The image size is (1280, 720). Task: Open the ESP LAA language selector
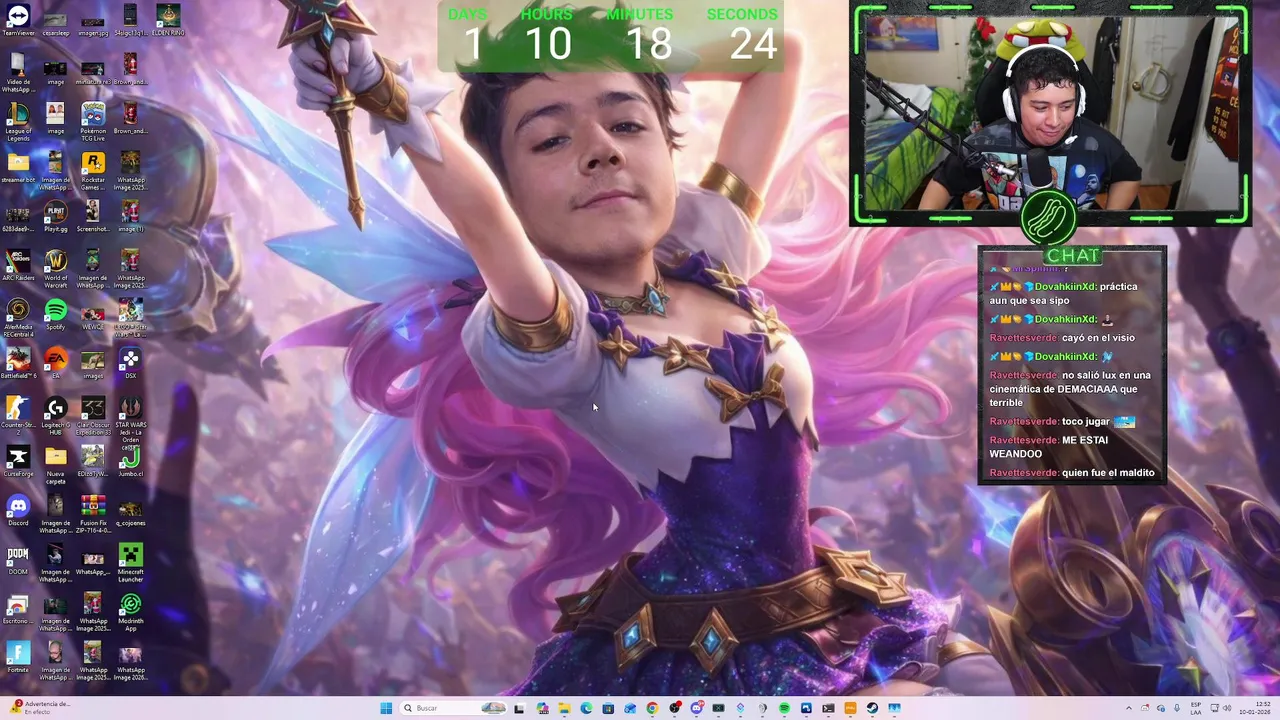(x=1196, y=708)
